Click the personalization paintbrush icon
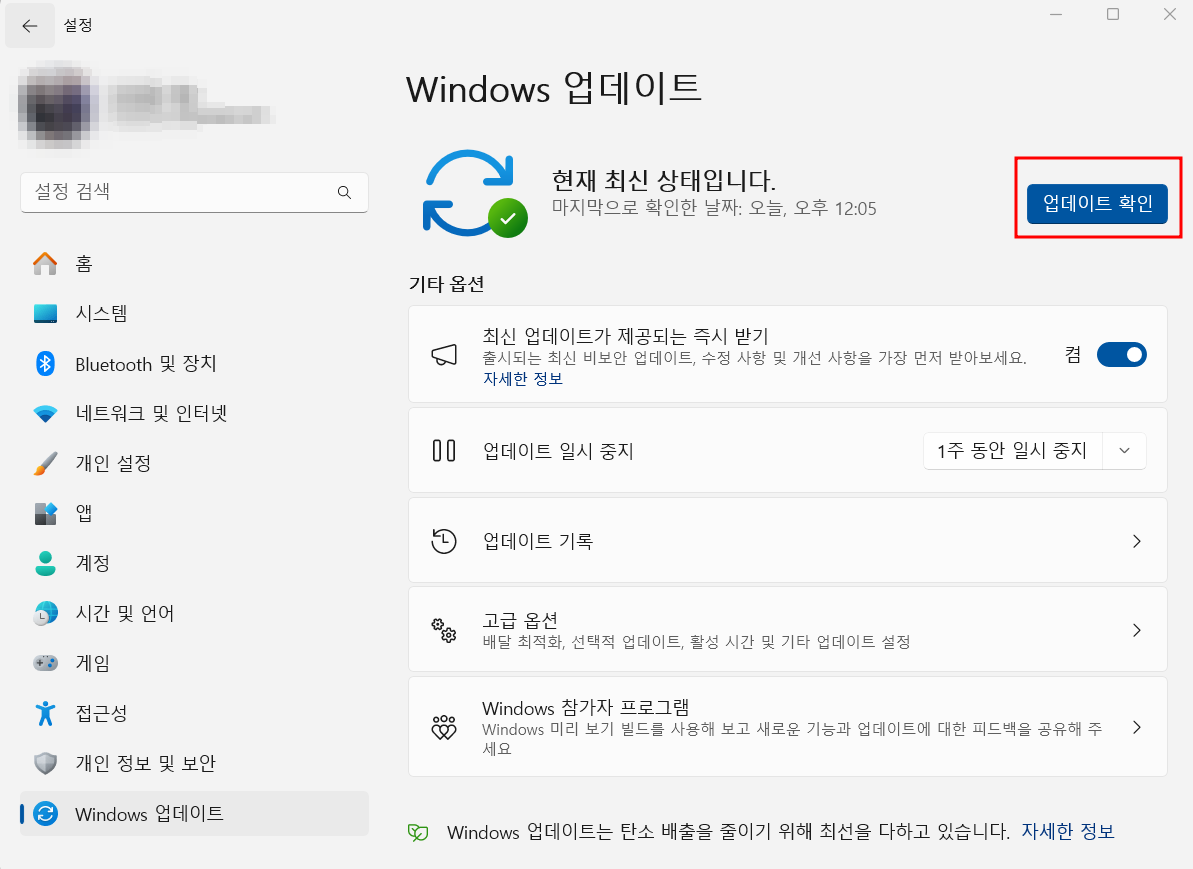The height and width of the screenshot is (869, 1193). [45, 463]
